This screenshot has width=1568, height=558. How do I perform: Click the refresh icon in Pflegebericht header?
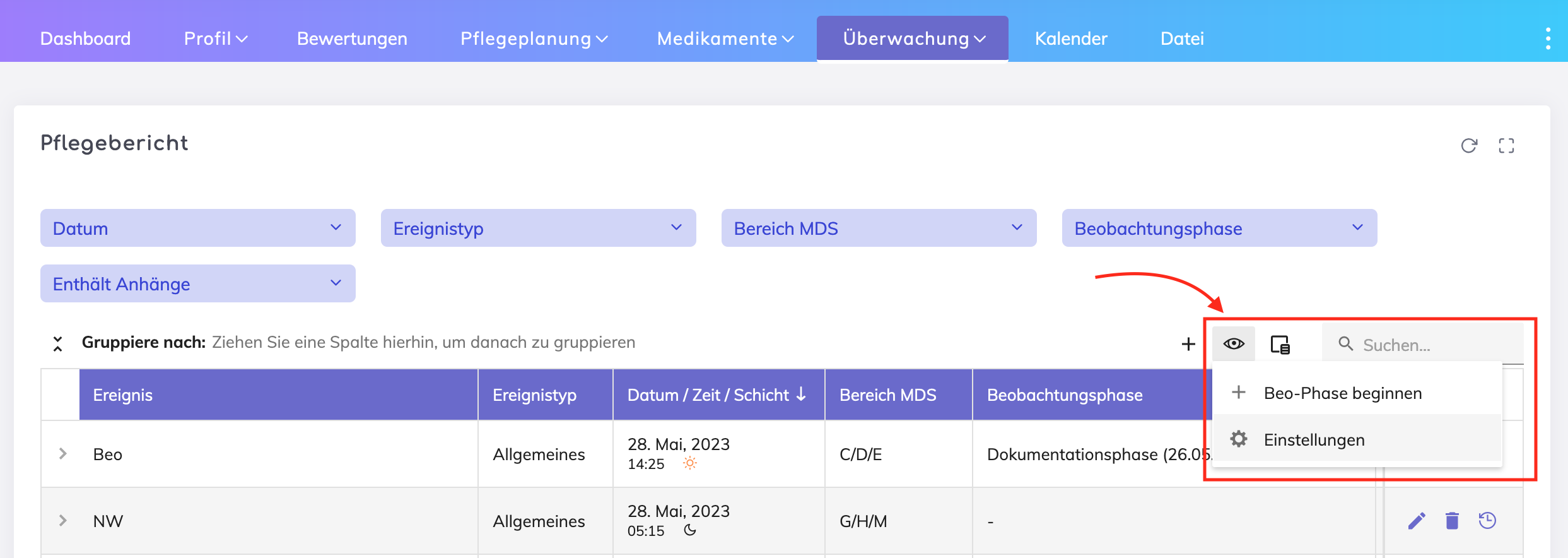(1469, 146)
